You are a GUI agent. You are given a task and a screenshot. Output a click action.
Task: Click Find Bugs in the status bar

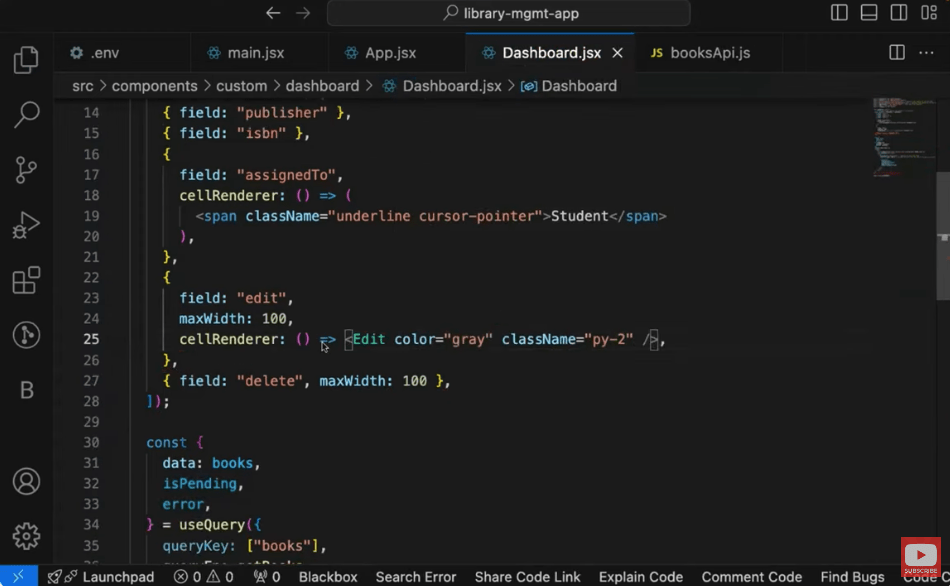[852, 577]
